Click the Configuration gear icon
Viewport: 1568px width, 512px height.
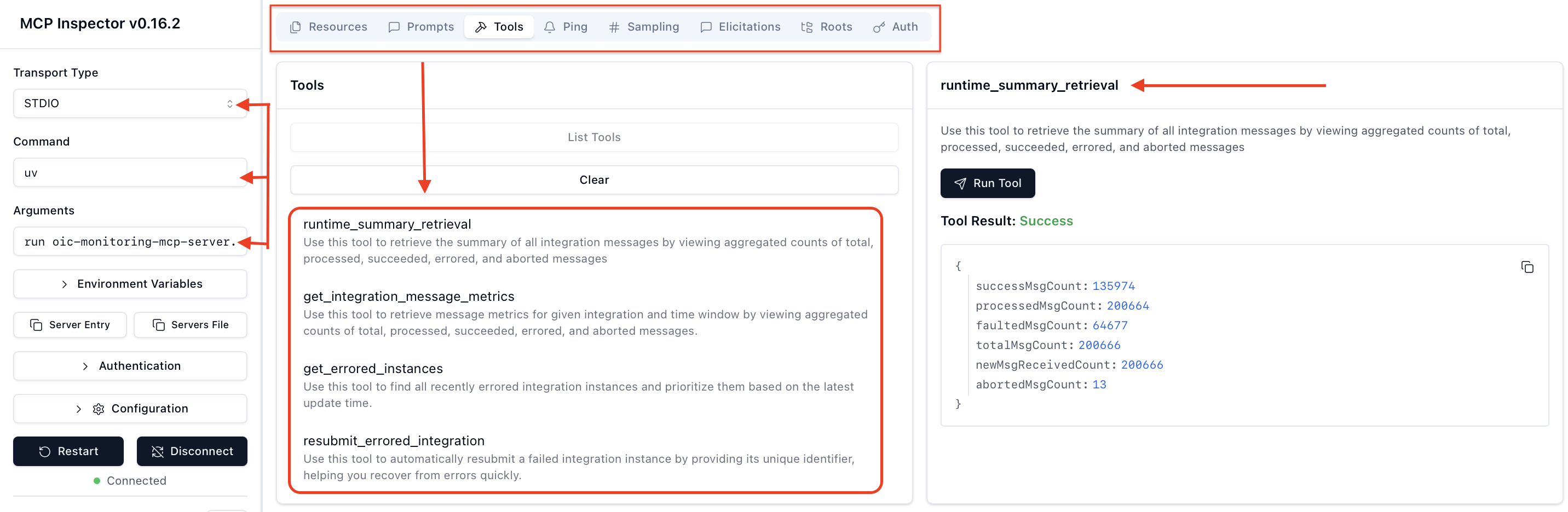pos(99,408)
